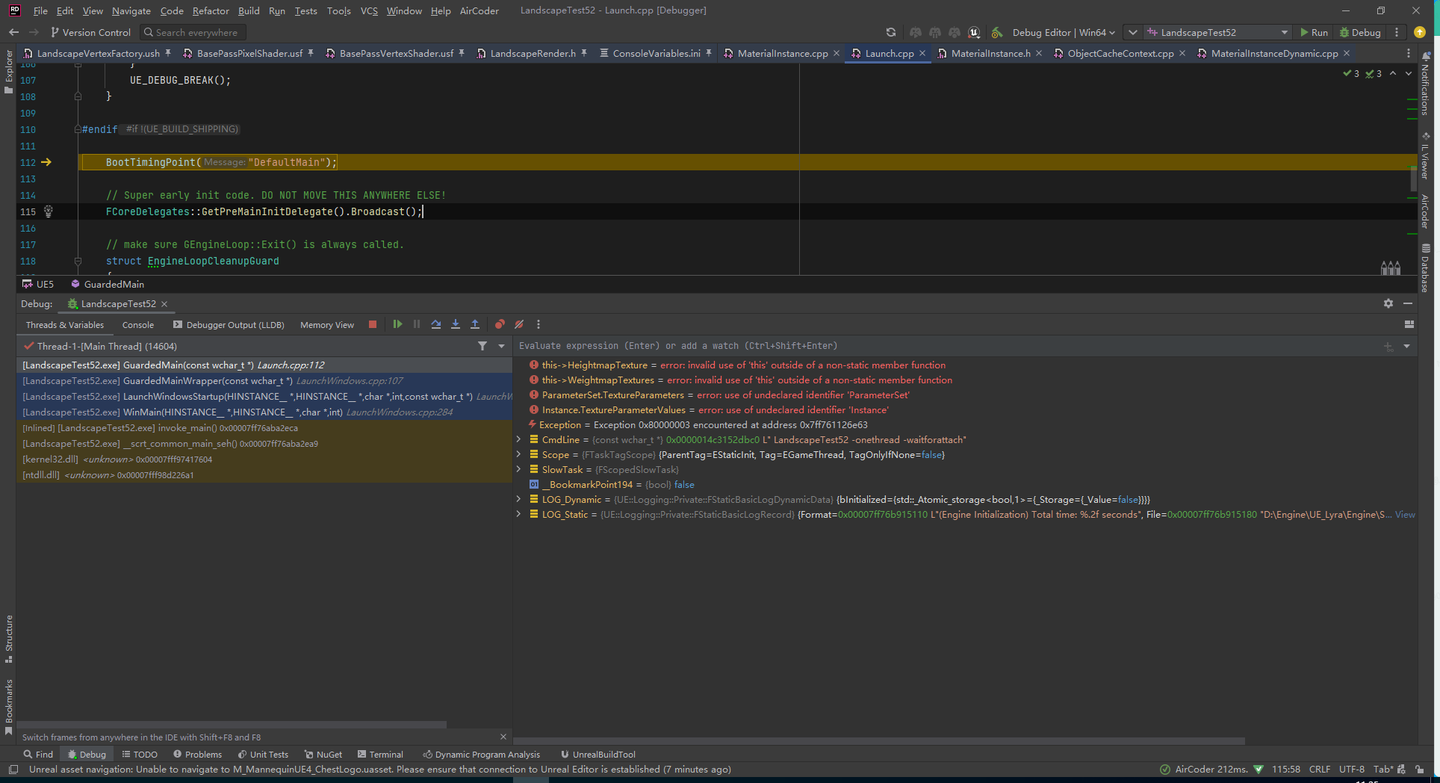Open the Debug panel settings gear
The width and height of the screenshot is (1440, 783).
tap(1388, 303)
